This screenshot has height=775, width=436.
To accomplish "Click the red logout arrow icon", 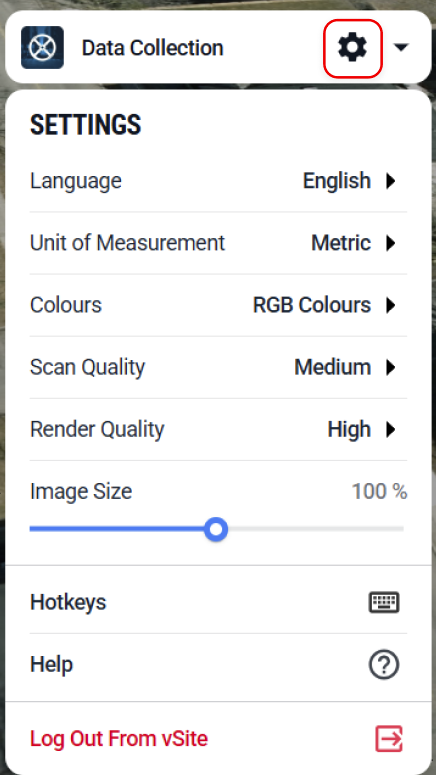I will point(389,739).
